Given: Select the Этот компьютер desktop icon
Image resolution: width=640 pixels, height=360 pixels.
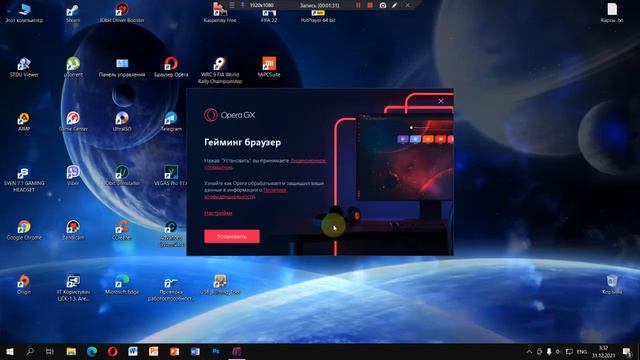Looking at the screenshot, I should [24, 13].
